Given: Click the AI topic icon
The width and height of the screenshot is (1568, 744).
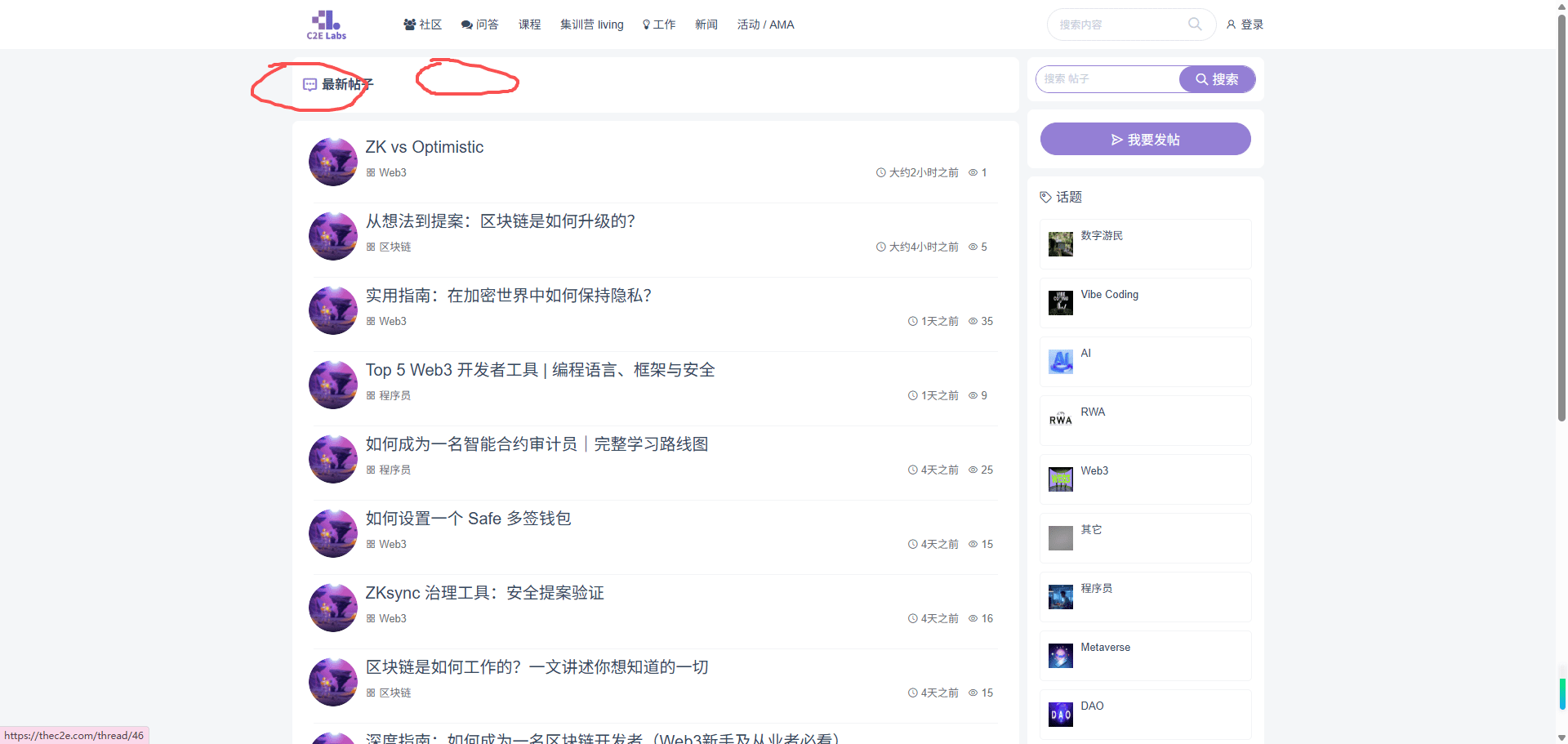Looking at the screenshot, I should point(1060,362).
